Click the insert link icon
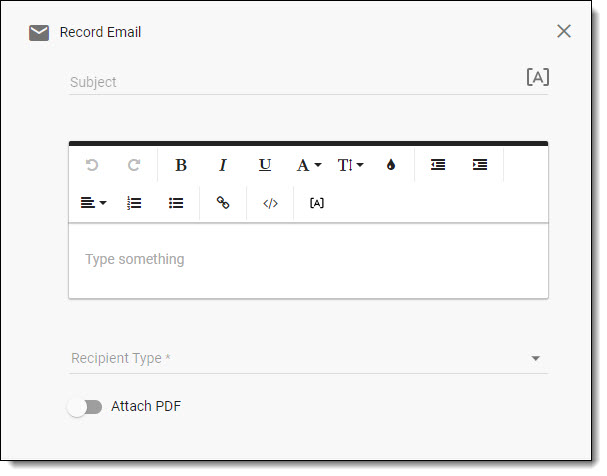Image resolution: width=607 pixels, height=476 pixels. 223,203
